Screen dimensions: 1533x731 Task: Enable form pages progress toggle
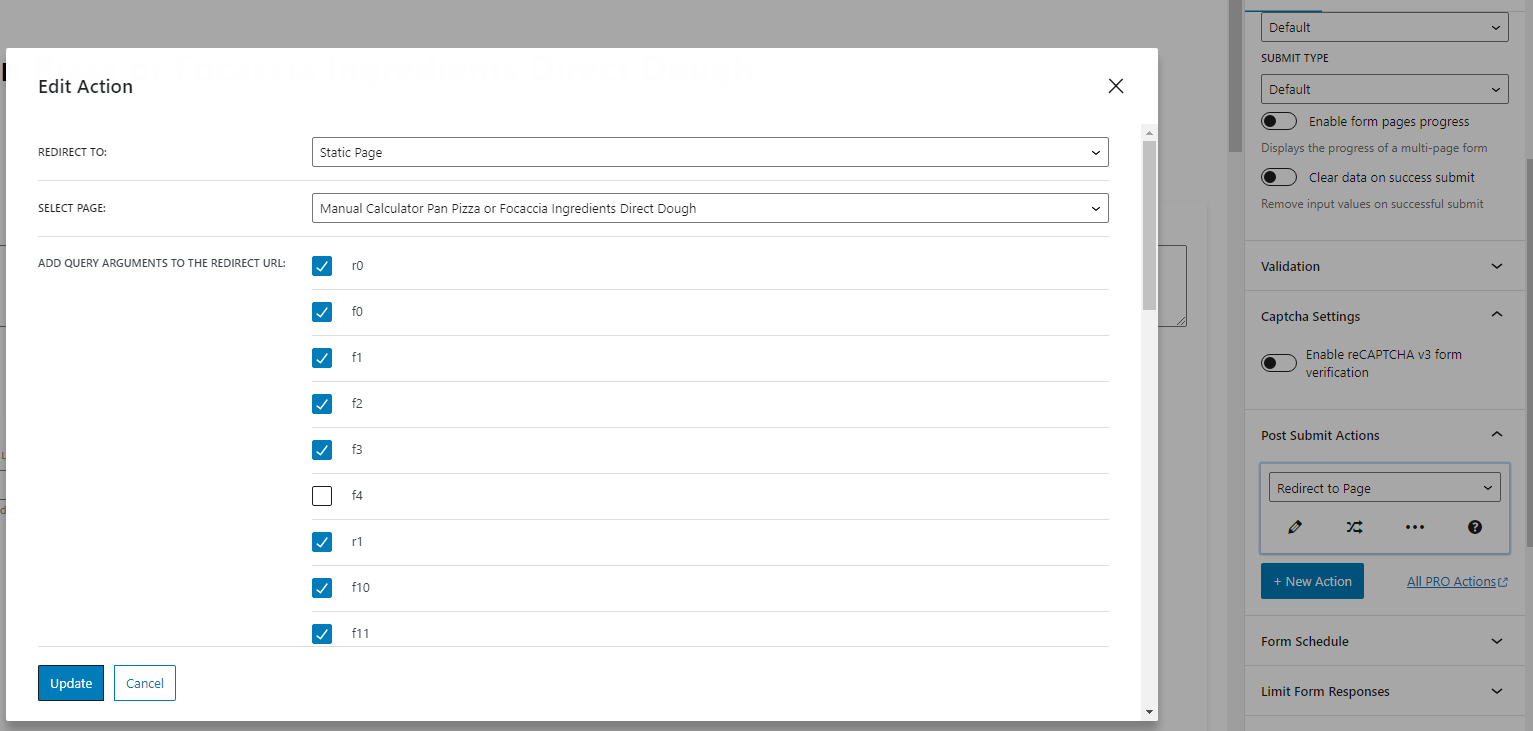coord(1278,120)
